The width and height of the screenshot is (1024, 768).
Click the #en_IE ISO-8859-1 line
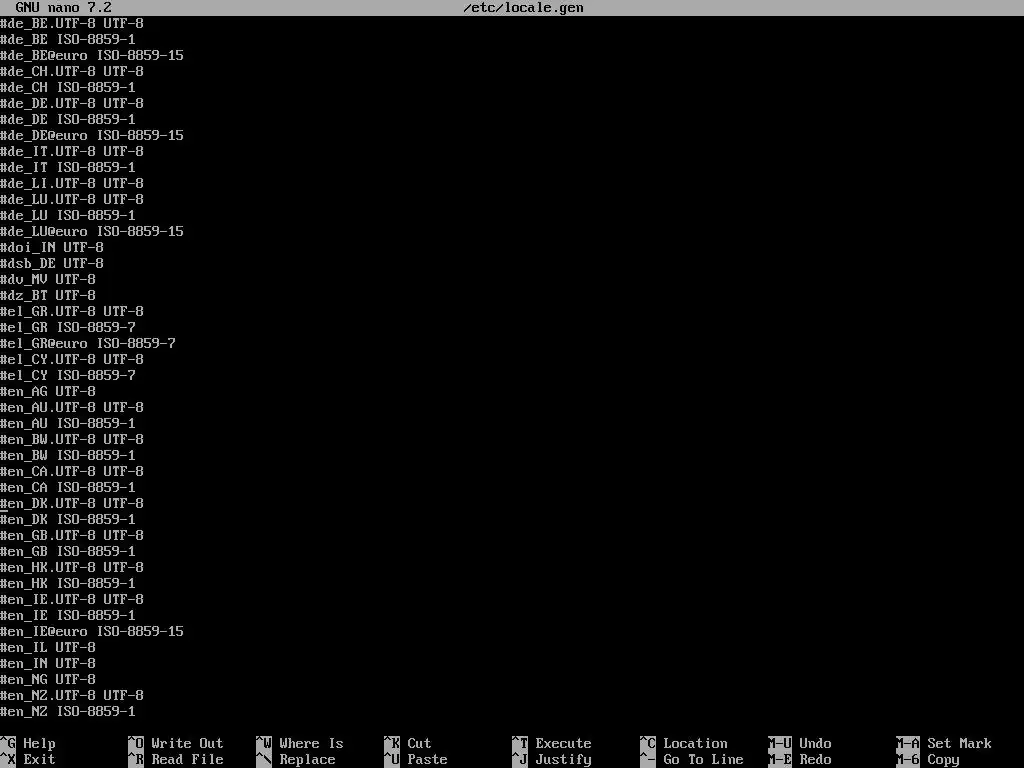[x=68, y=615]
